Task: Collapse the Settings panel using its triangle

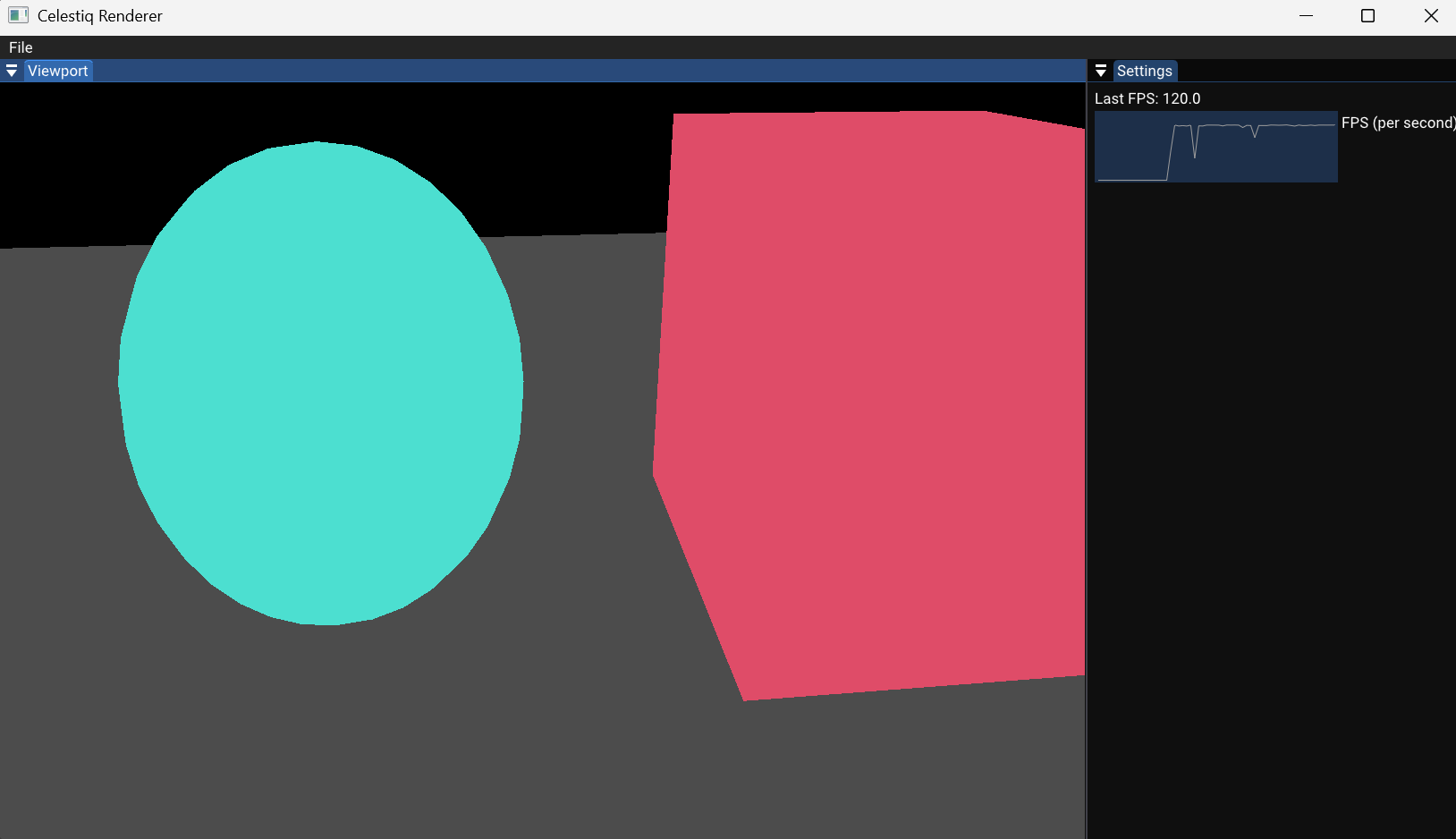Action: 1101,71
